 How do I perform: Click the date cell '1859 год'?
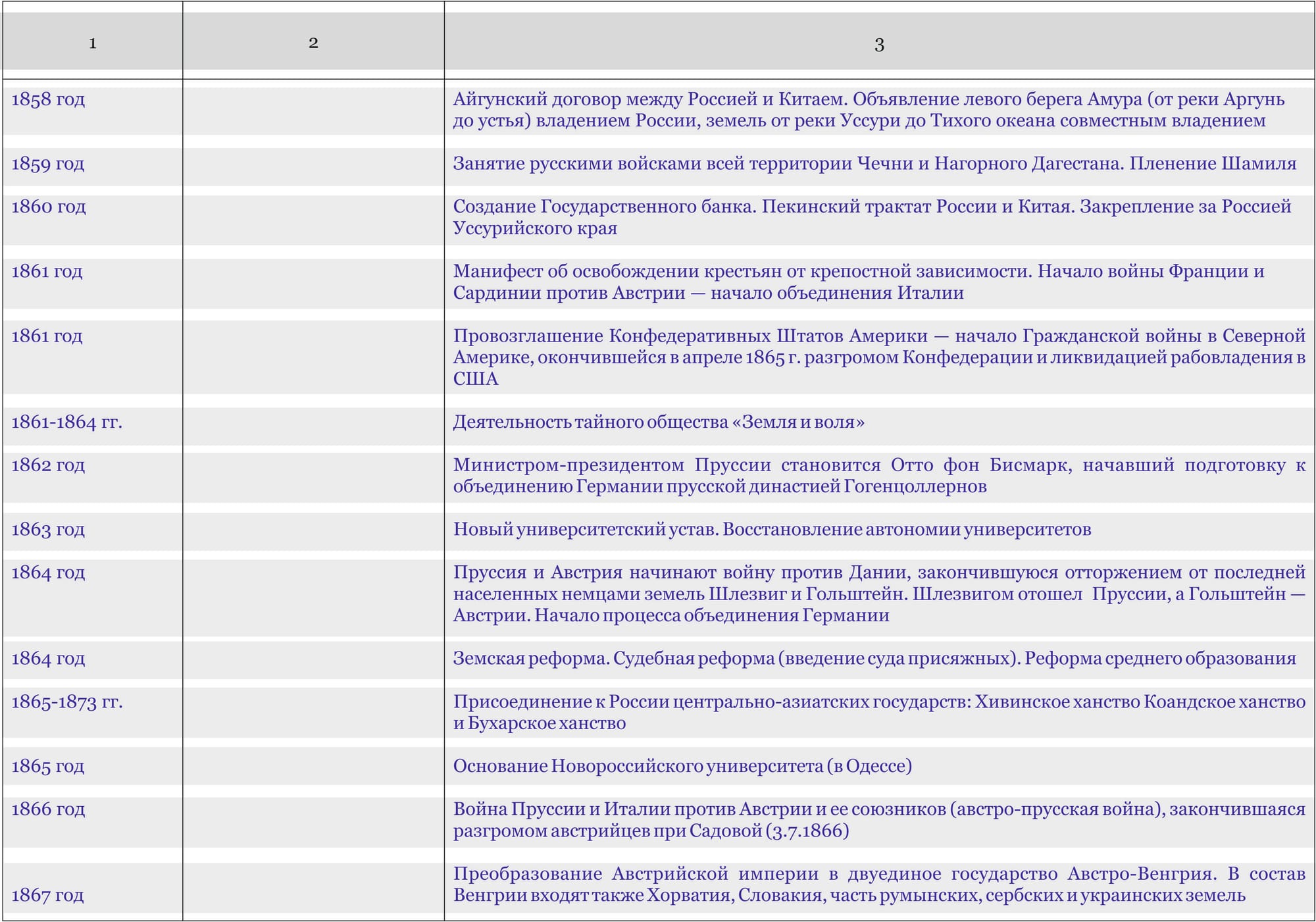(47, 164)
